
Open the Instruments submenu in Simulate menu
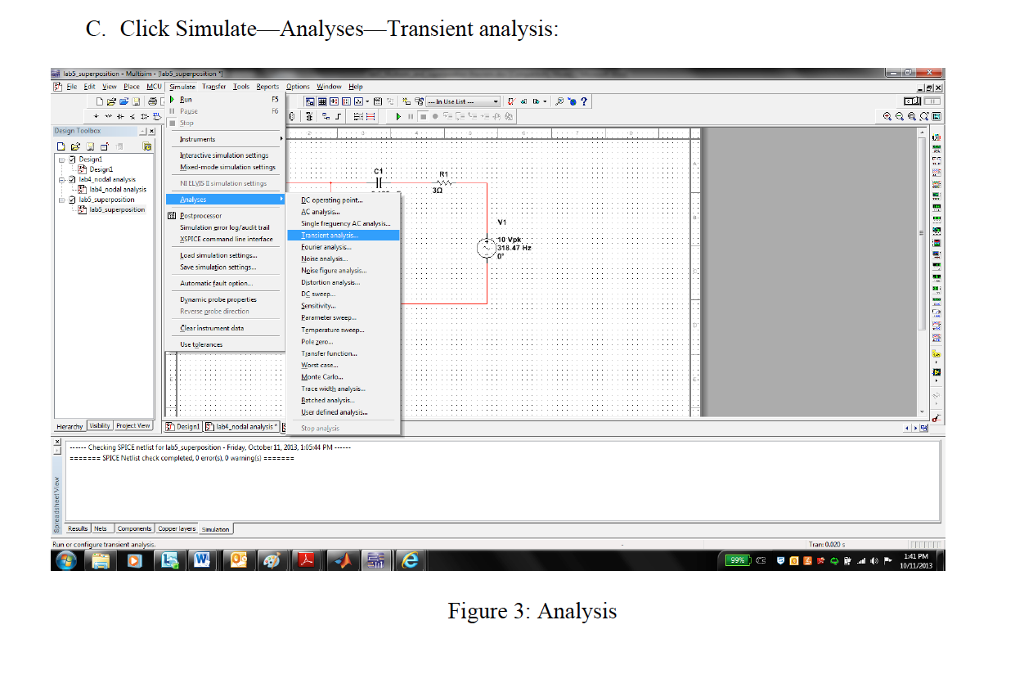[197, 139]
